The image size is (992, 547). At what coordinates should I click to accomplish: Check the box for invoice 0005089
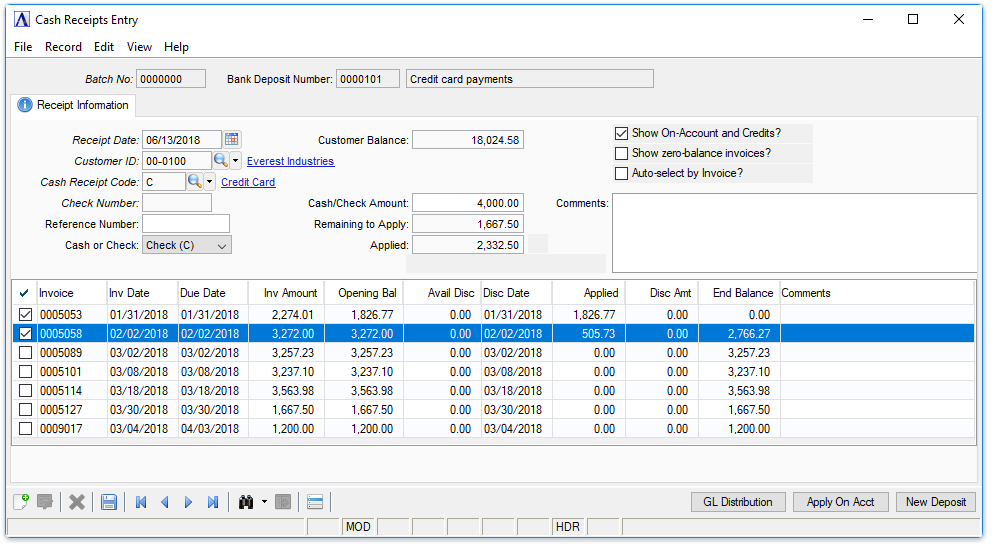[x=25, y=353]
